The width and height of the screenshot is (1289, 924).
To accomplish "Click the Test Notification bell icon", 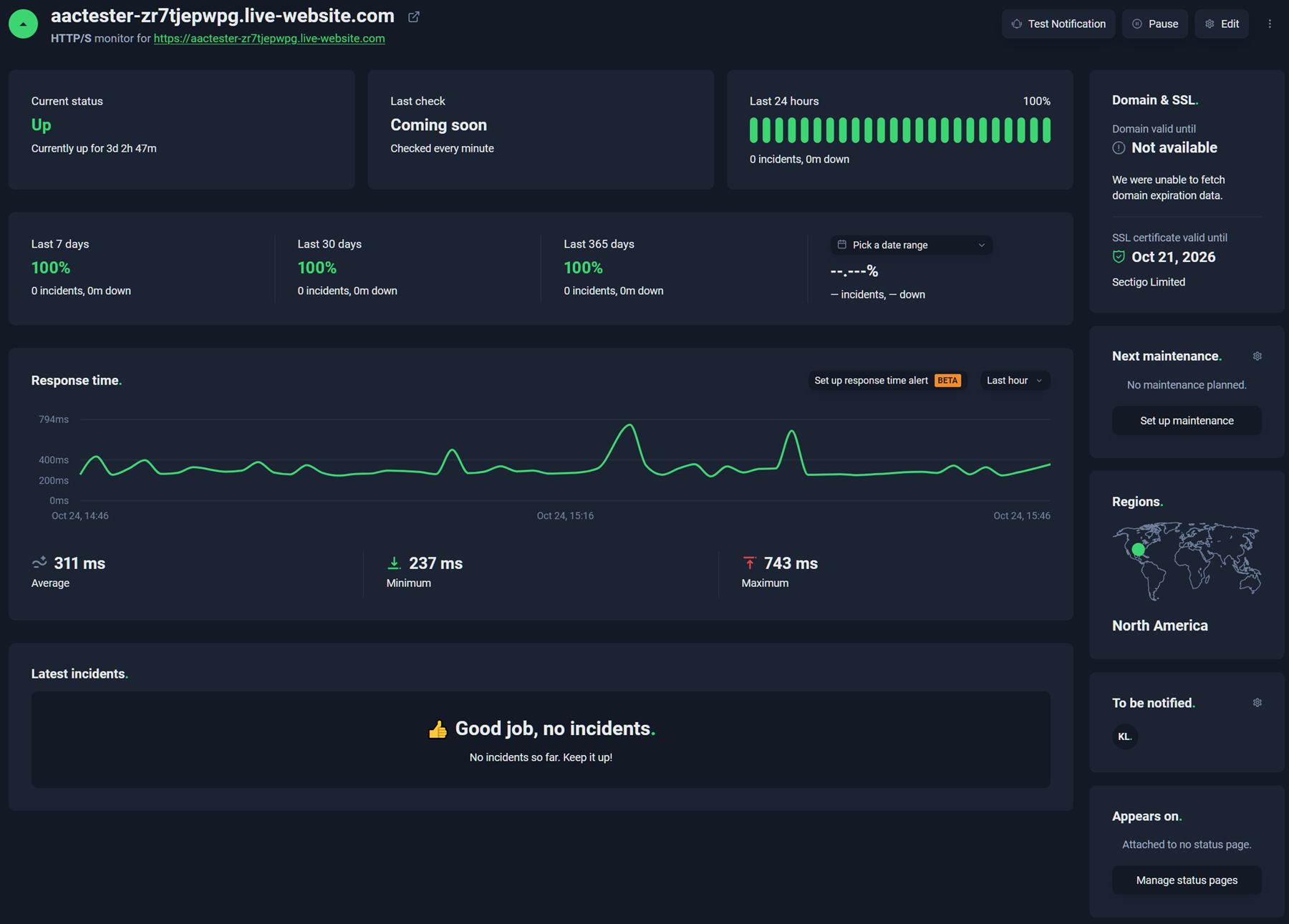I will (1017, 24).
